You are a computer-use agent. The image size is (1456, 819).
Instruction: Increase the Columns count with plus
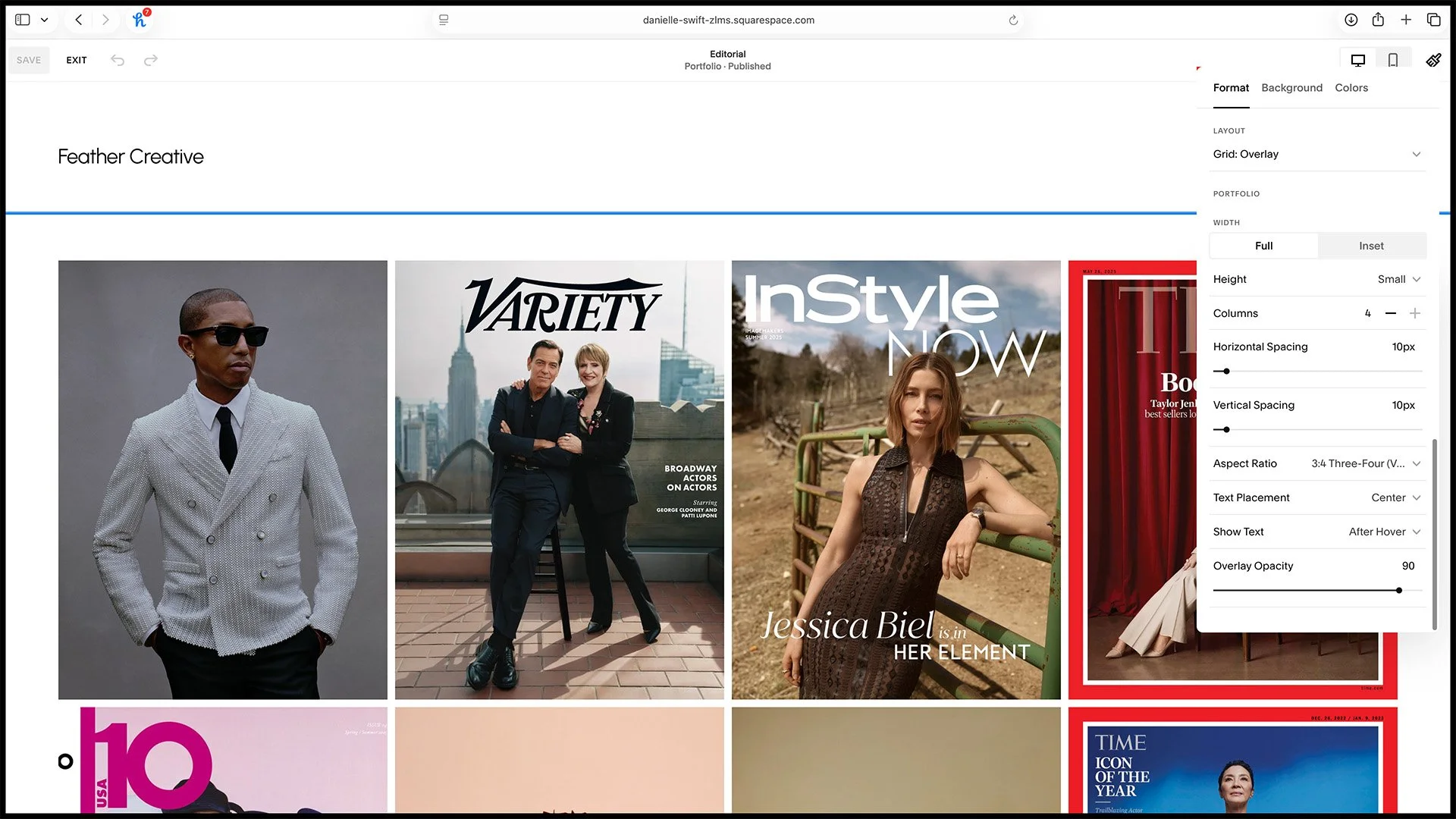tap(1415, 313)
